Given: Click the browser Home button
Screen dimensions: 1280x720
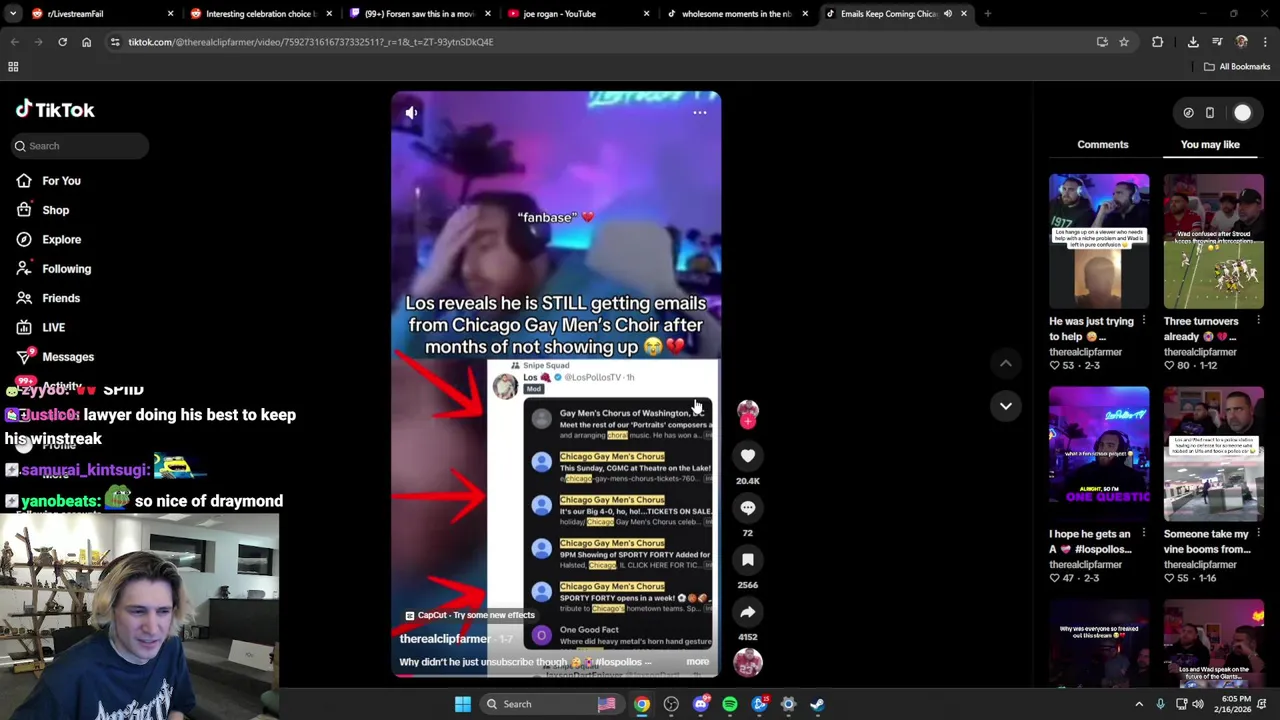Looking at the screenshot, I should pyautogui.click(x=86, y=42).
